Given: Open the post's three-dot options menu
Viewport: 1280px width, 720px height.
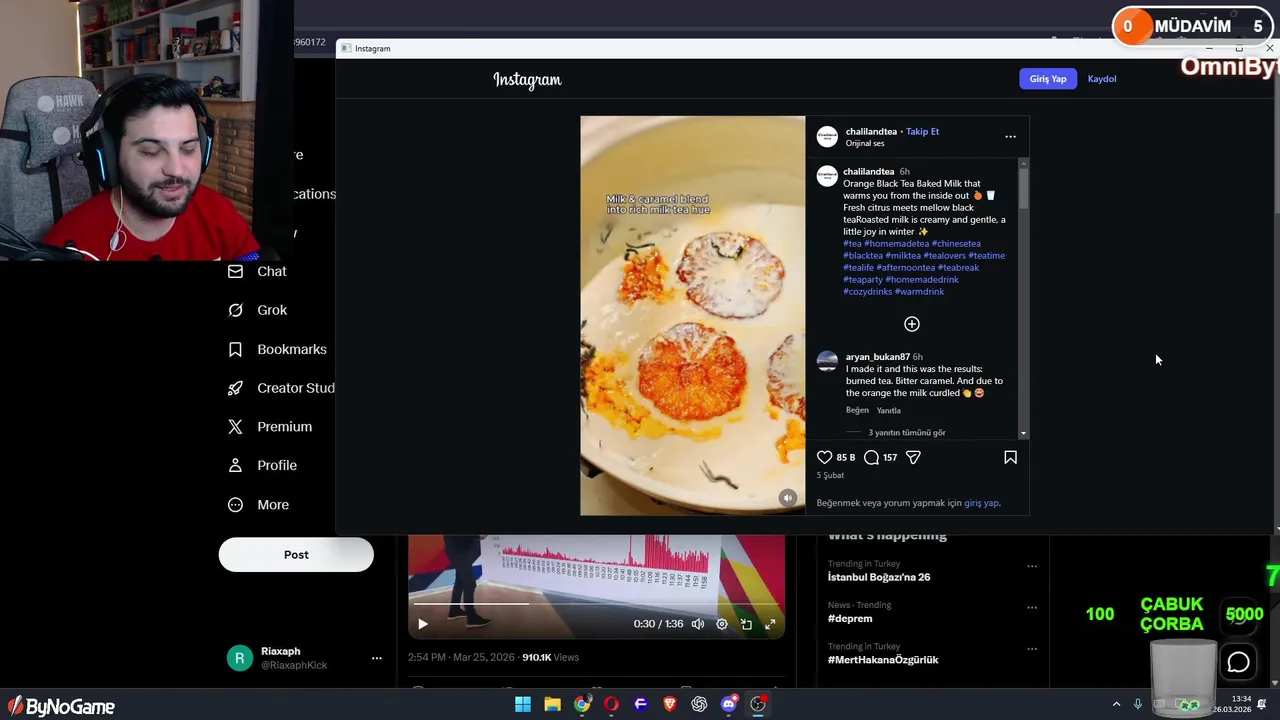Looking at the screenshot, I should click(1010, 136).
